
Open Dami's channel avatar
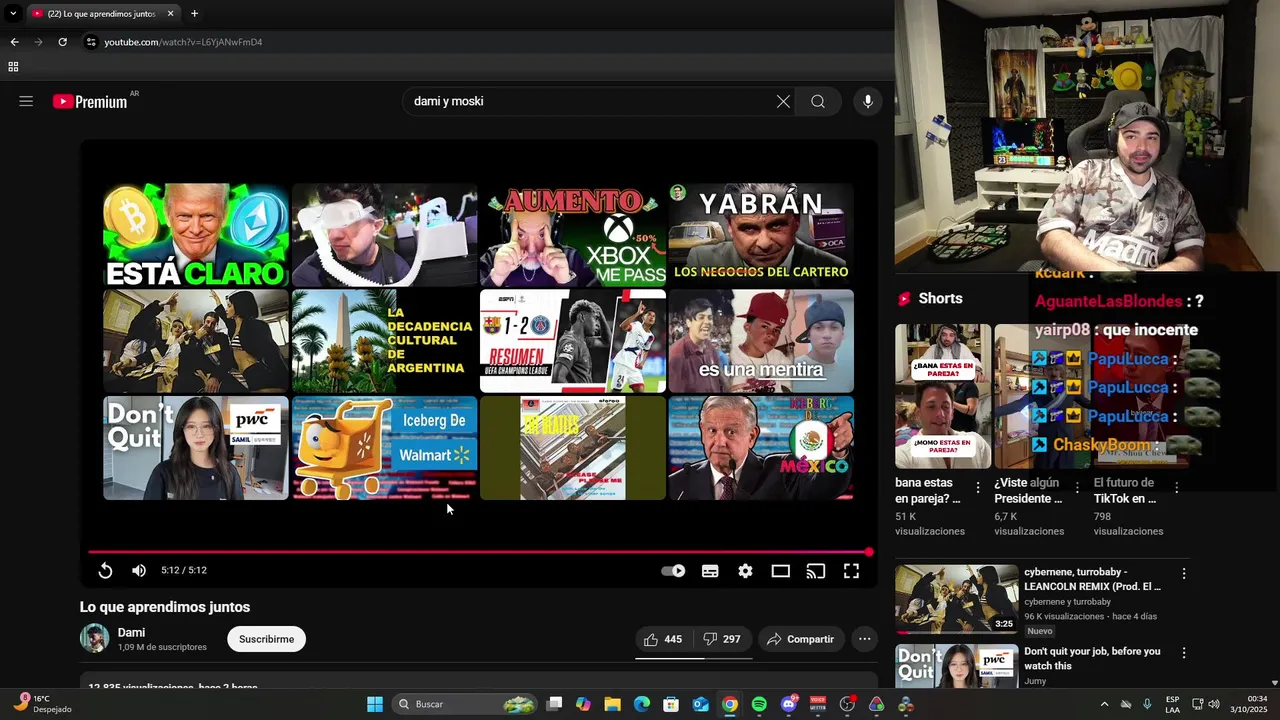pos(94,638)
